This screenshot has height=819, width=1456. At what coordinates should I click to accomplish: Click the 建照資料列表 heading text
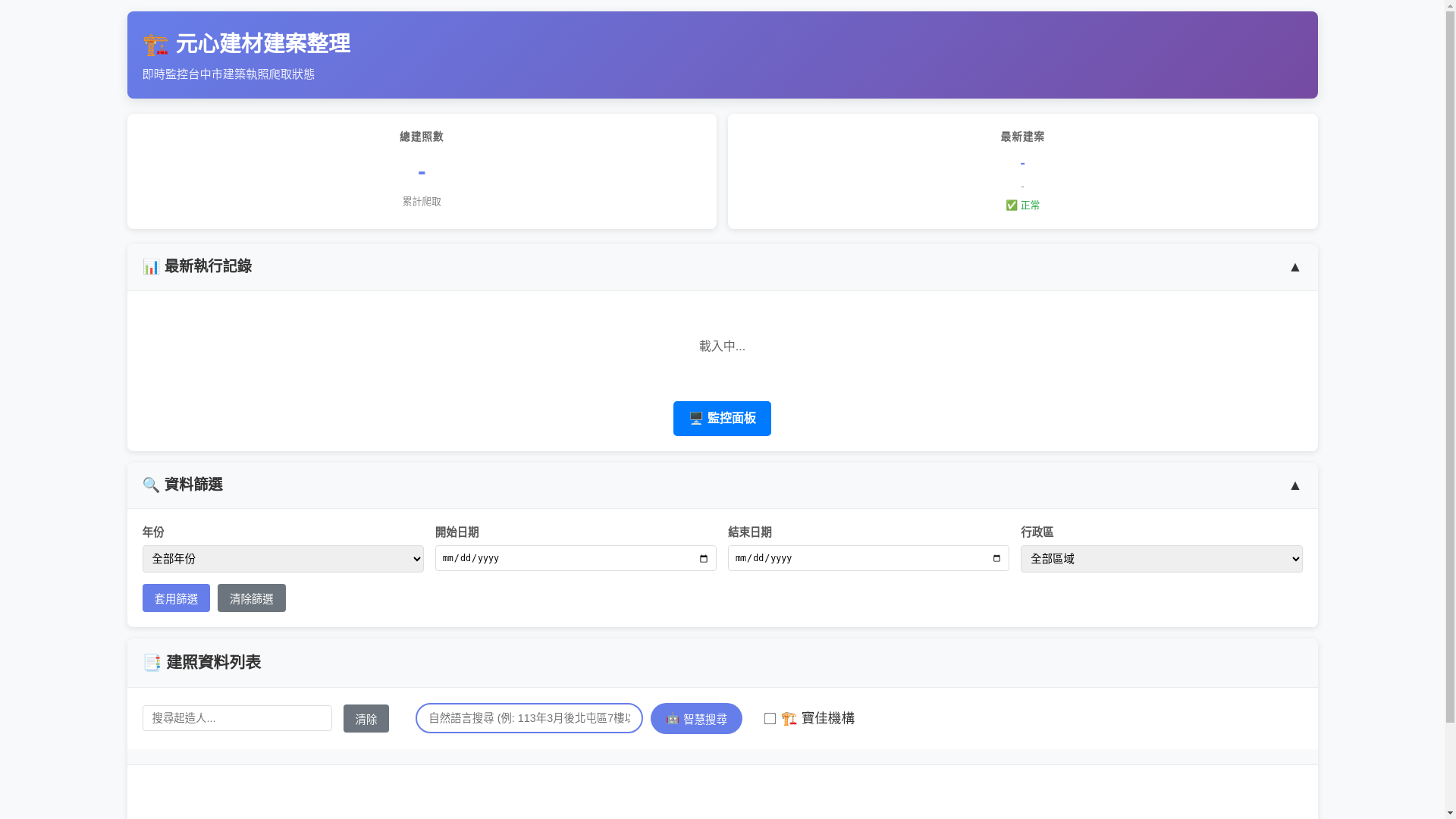214,662
